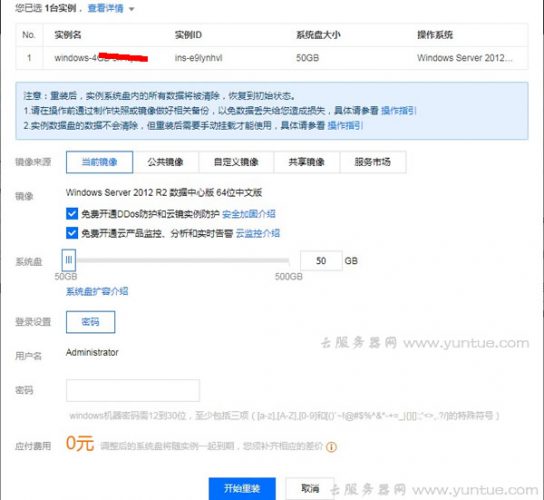Click the 取消 button
Image resolution: width=544 pixels, height=500 pixels.
310,489
